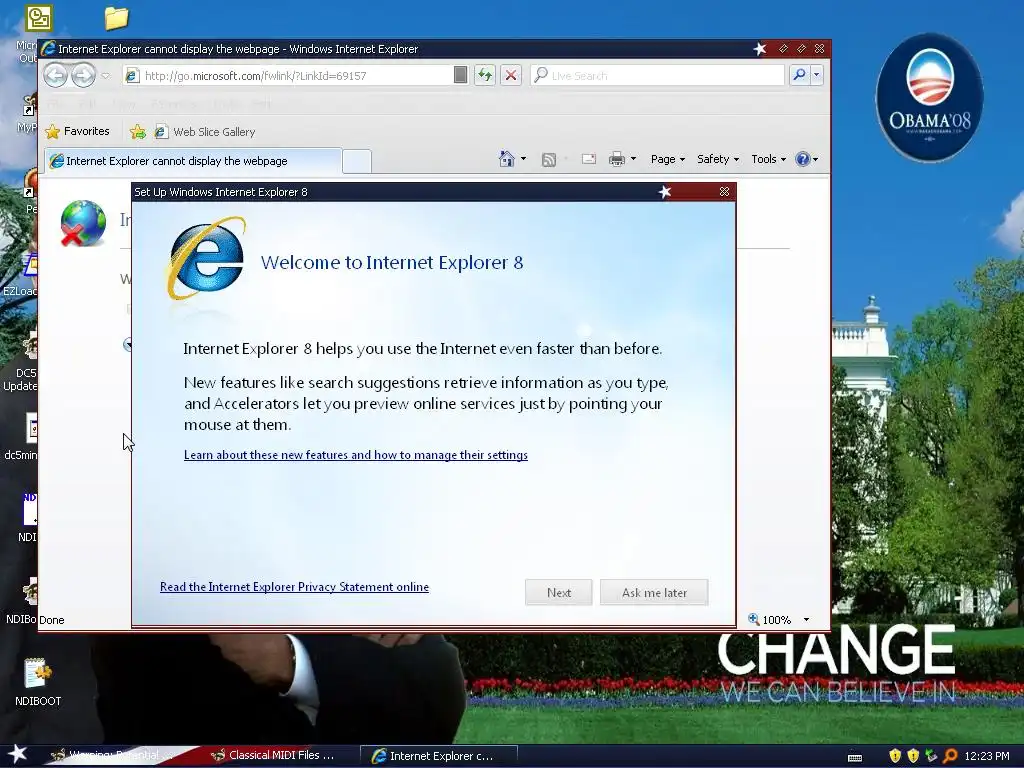Click Next in the IE8 setup dialog
1024x768 pixels.
(558, 592)
